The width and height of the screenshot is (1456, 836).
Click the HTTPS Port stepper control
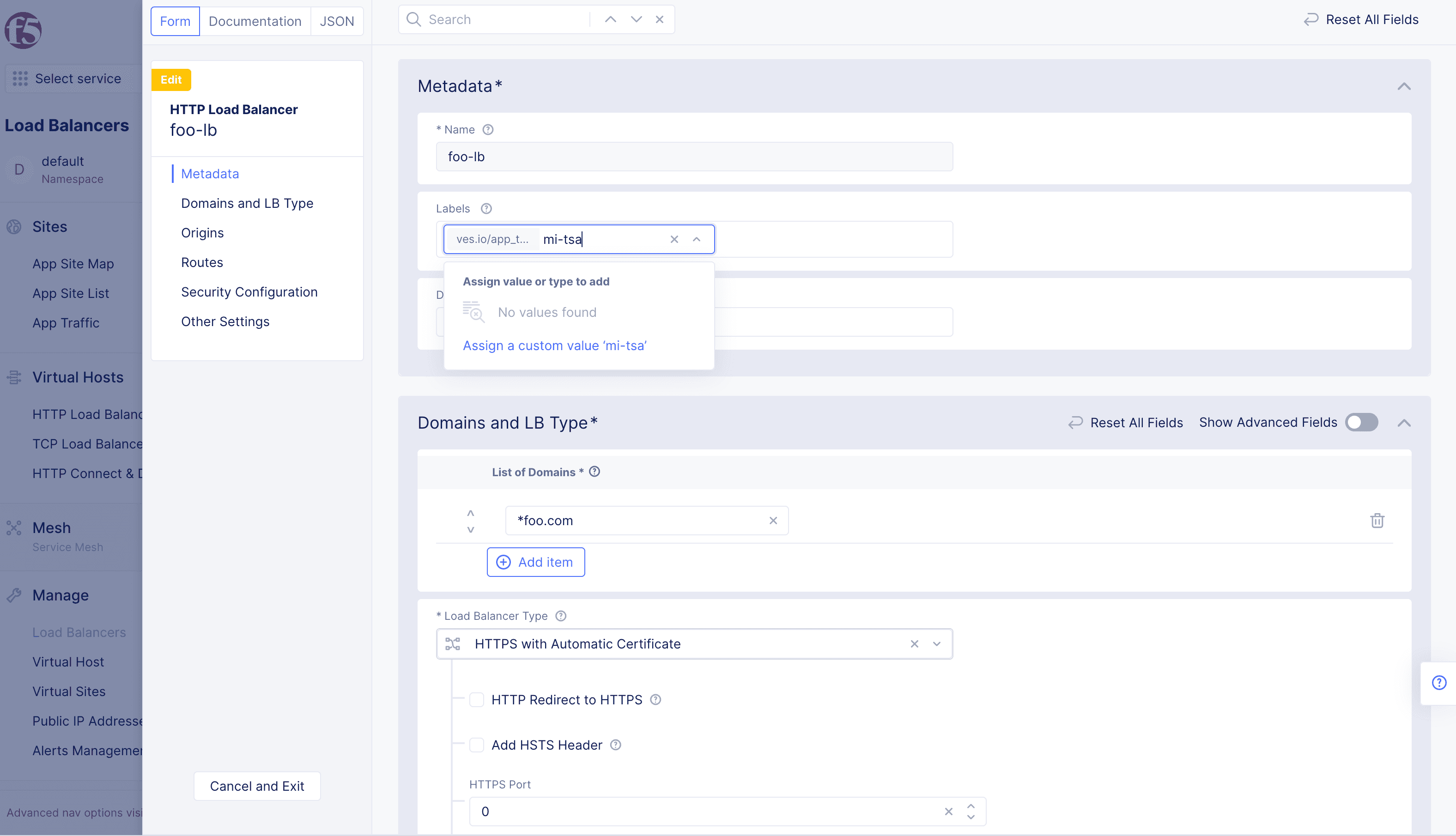click(970, 811)
